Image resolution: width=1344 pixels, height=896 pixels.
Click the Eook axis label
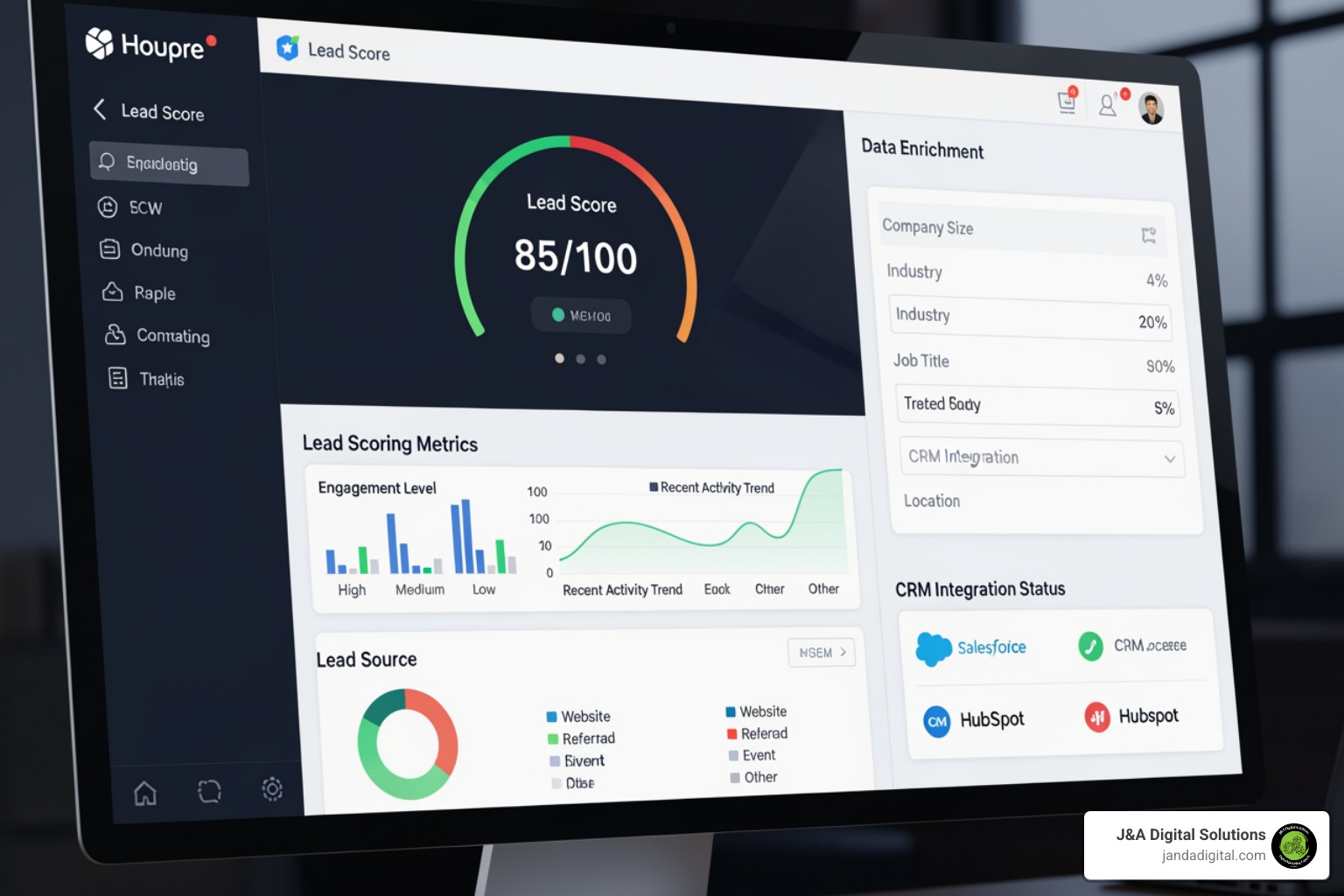click(717, 590)
